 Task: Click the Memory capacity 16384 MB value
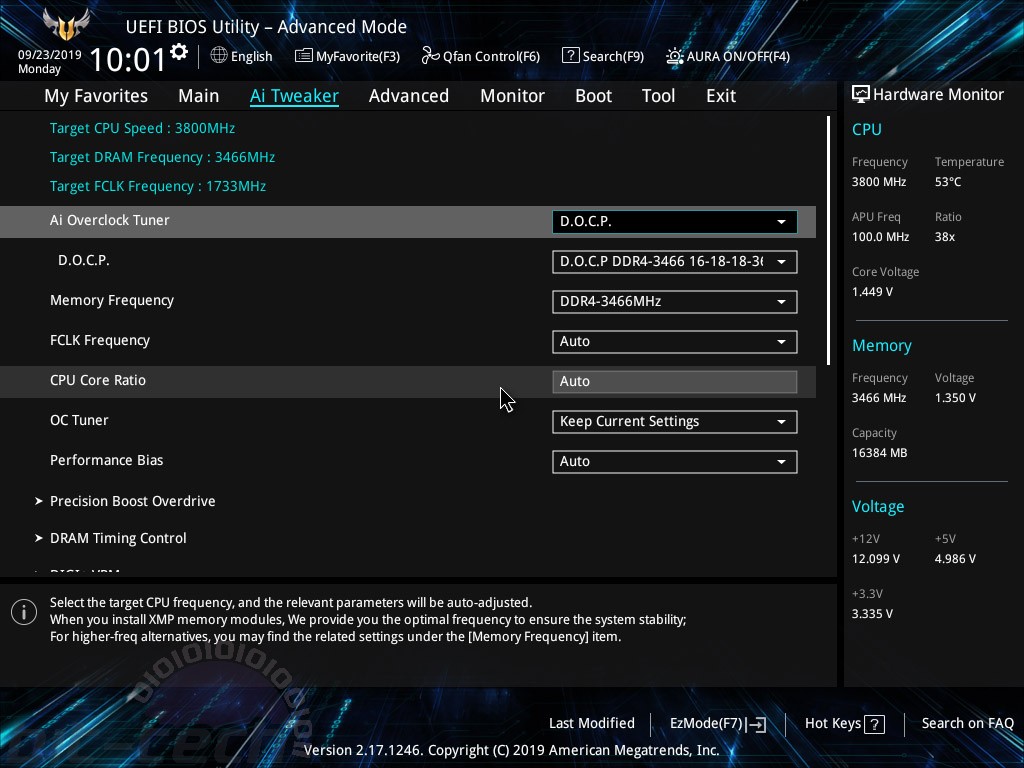(x=879, y=453)
